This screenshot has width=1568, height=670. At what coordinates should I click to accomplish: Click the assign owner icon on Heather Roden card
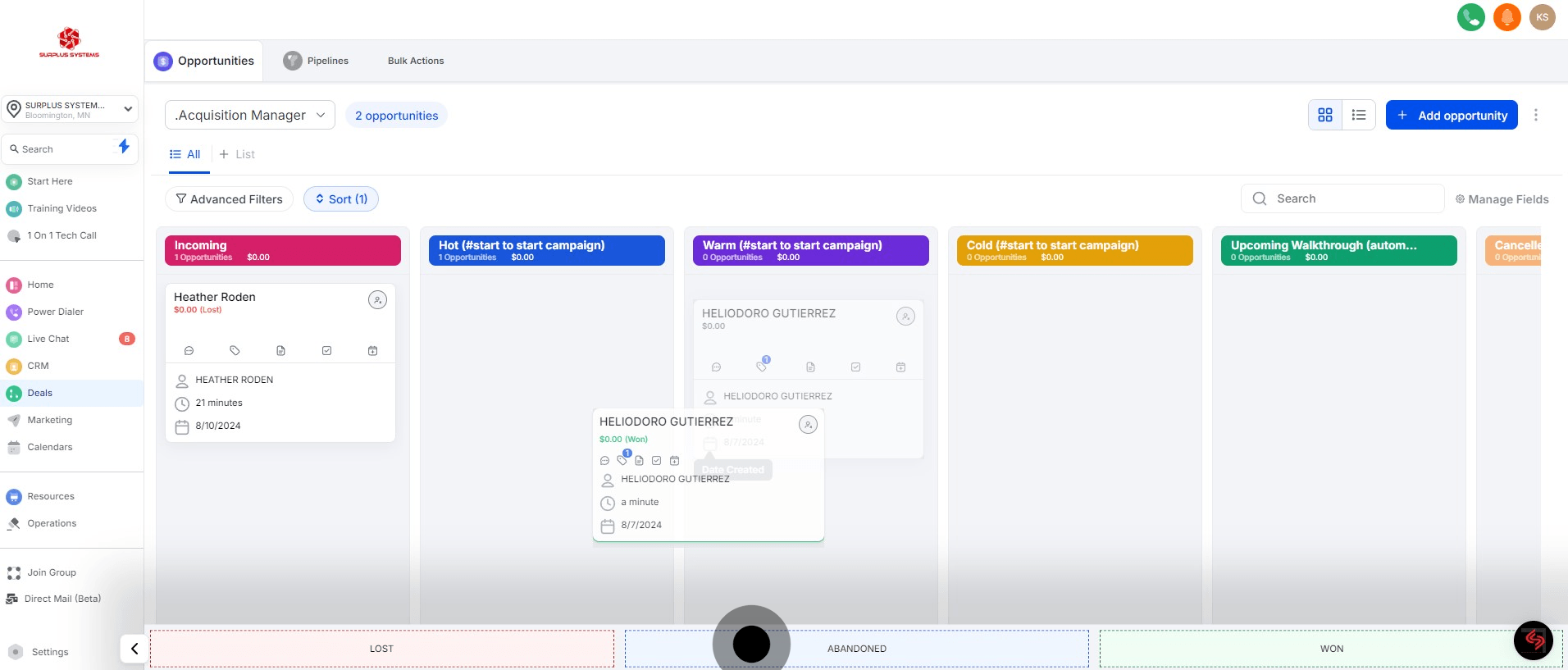pos(377,300)
